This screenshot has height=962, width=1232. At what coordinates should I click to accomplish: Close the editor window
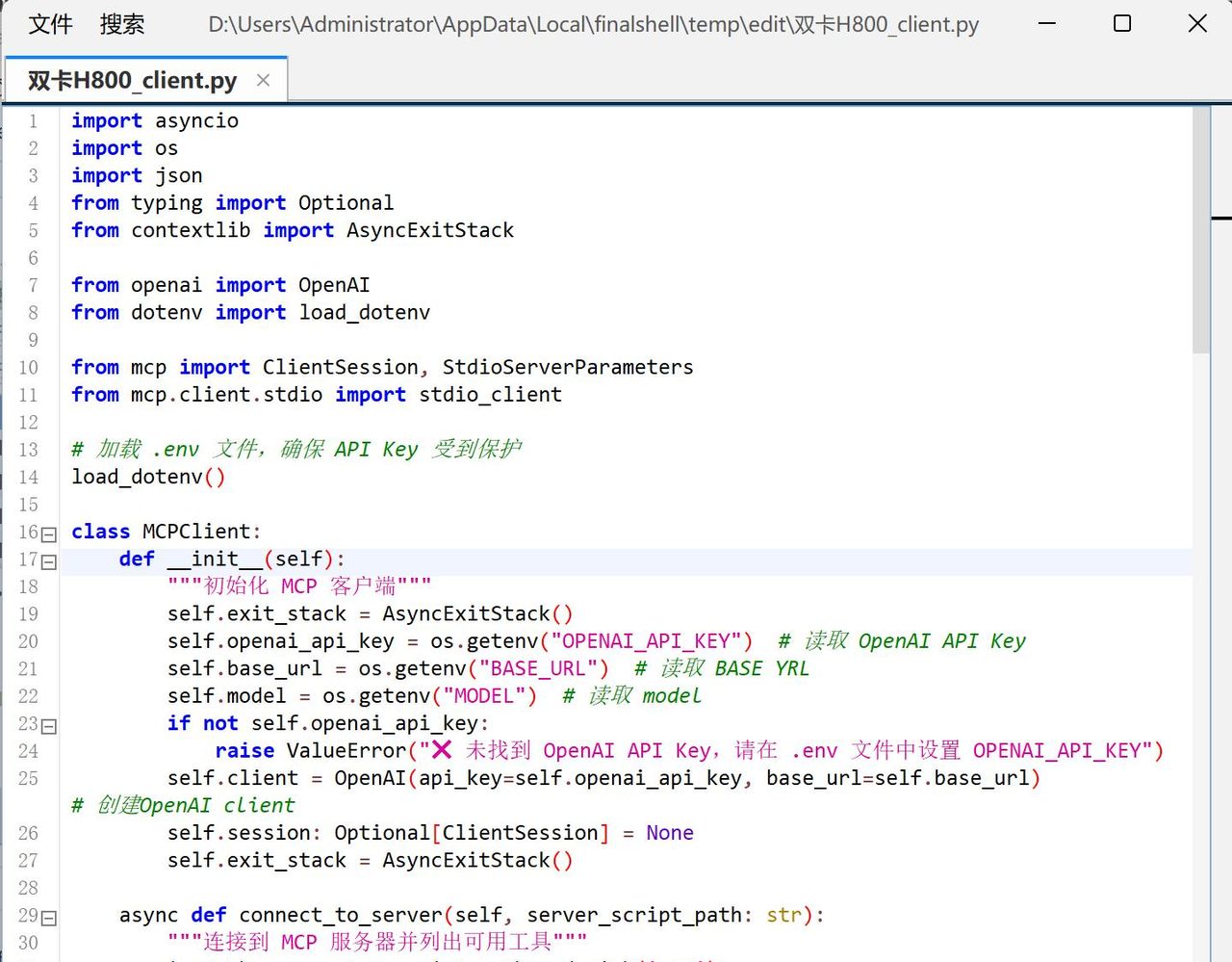[1197, 23]
